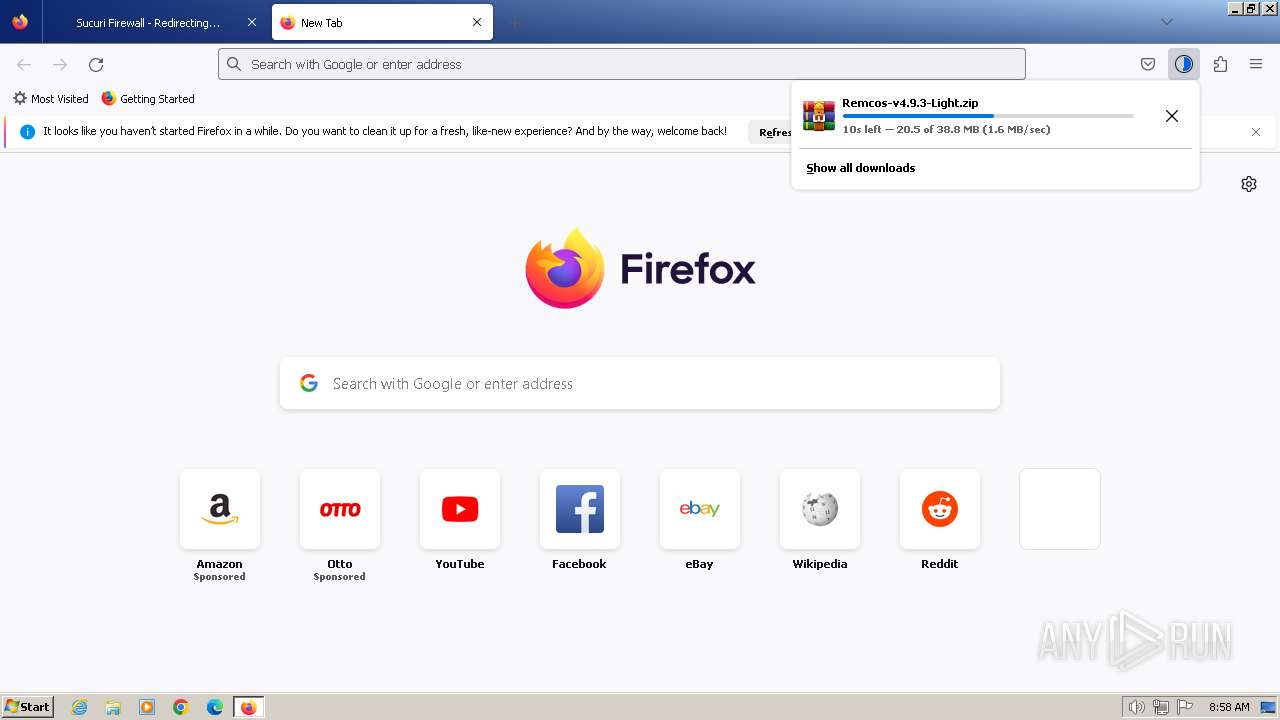This screenshot has width=1280, height=720.
Task: Open the volume tray icon
Action: (x=1136, y=707)
